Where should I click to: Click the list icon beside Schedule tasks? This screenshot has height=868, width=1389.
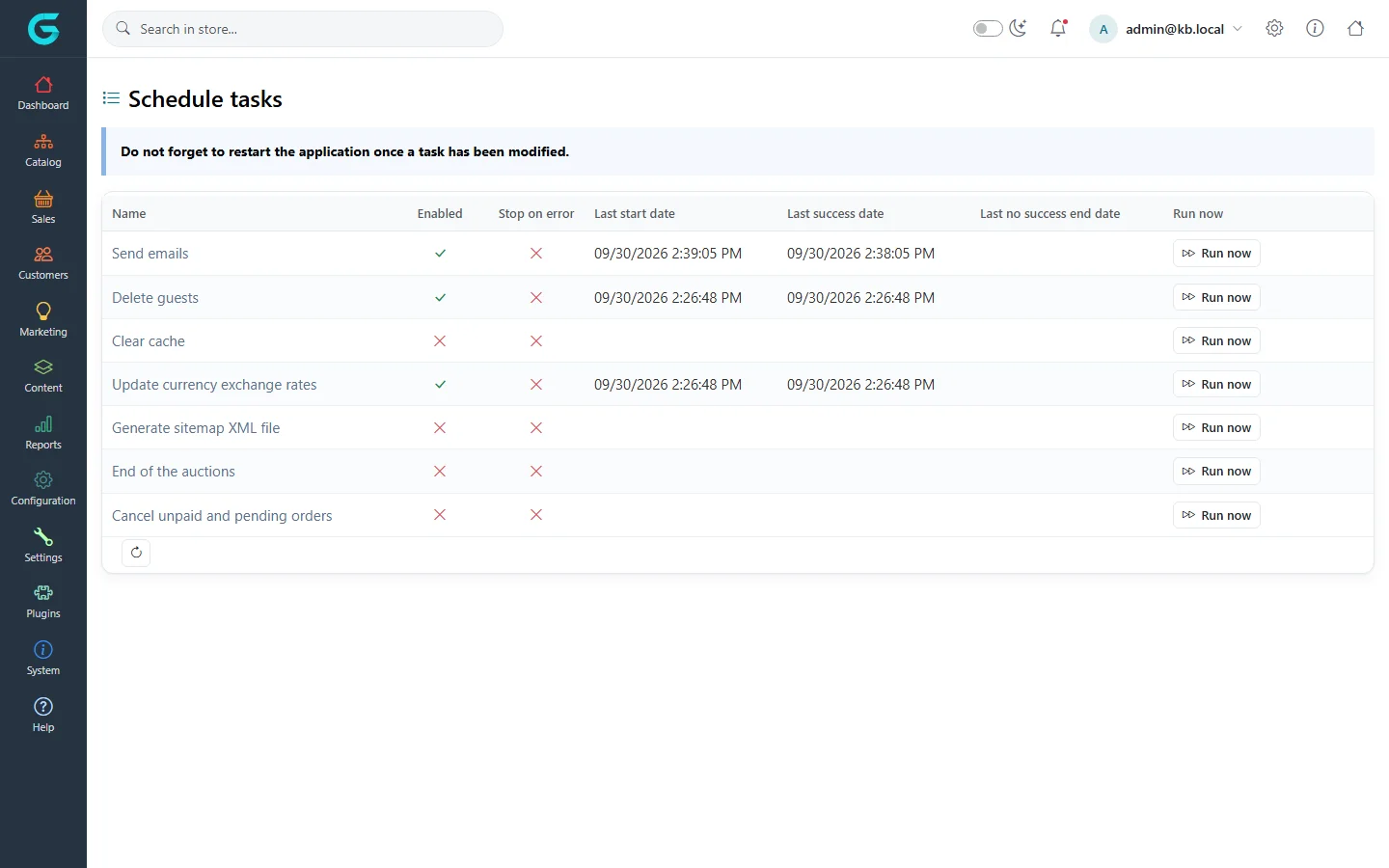click(111, 98)
